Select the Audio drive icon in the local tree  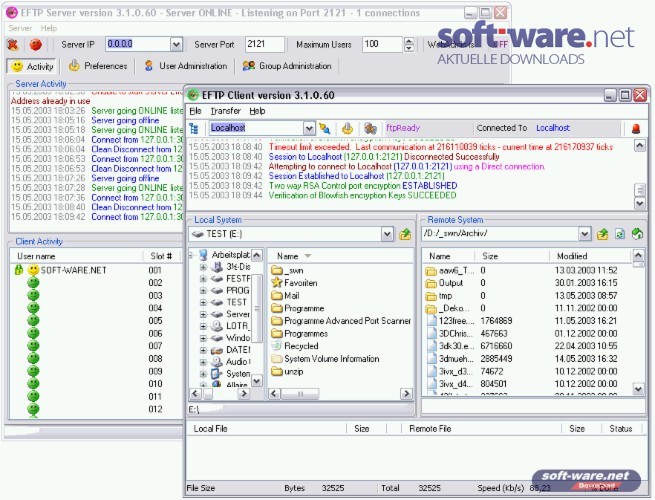[217, 361]
